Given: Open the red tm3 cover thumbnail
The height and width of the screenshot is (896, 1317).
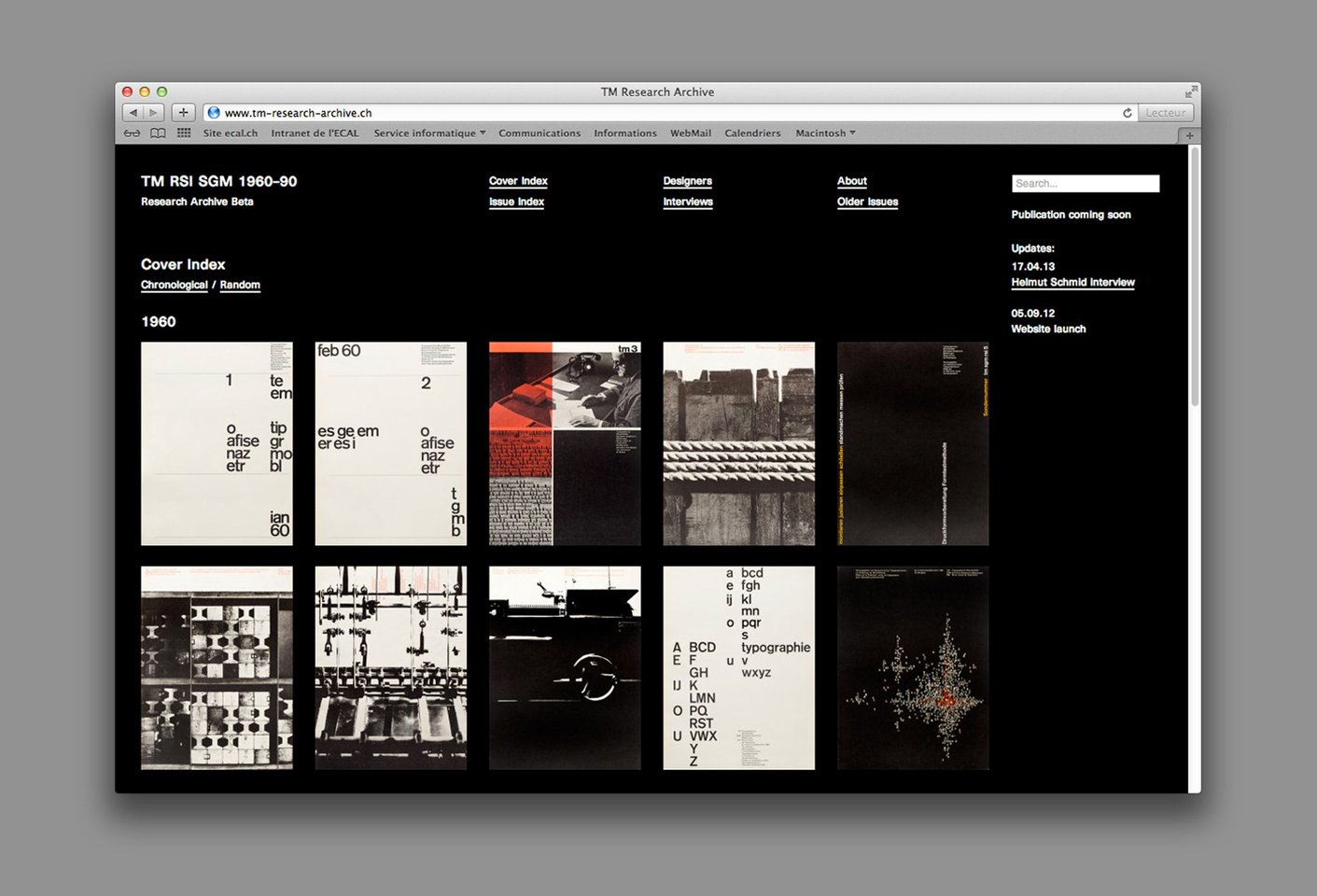Looking at the screenshot, I should (564, 443).
